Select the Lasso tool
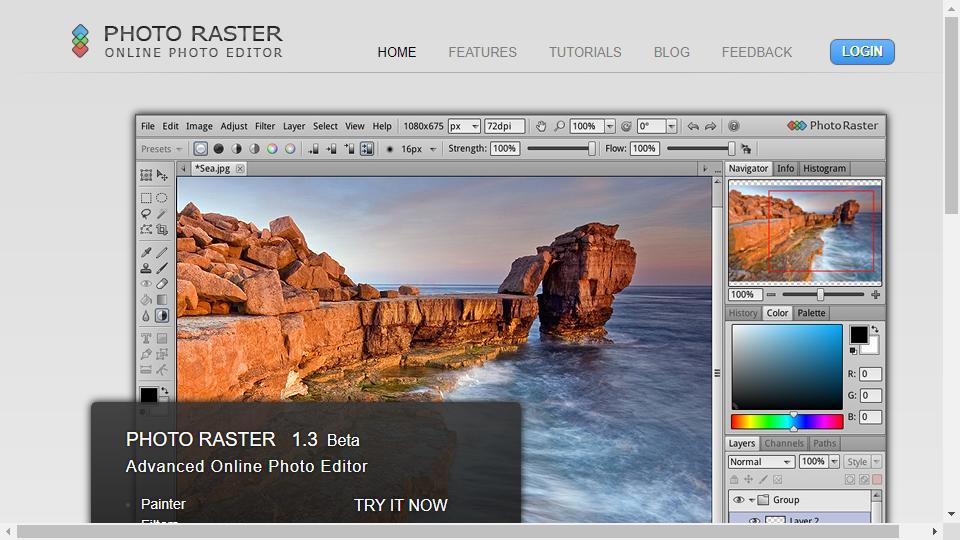The image size is (960, 540). (x=146, y=214)
